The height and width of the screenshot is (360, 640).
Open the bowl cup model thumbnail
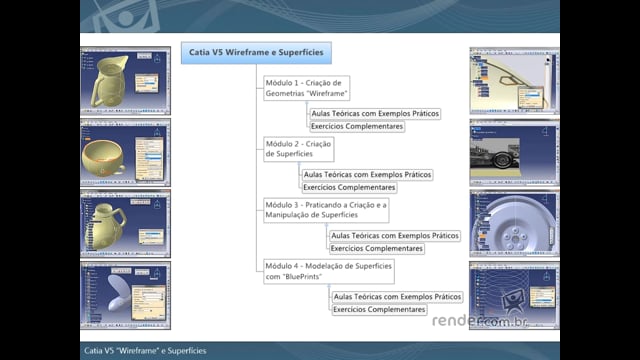(125, 153)
